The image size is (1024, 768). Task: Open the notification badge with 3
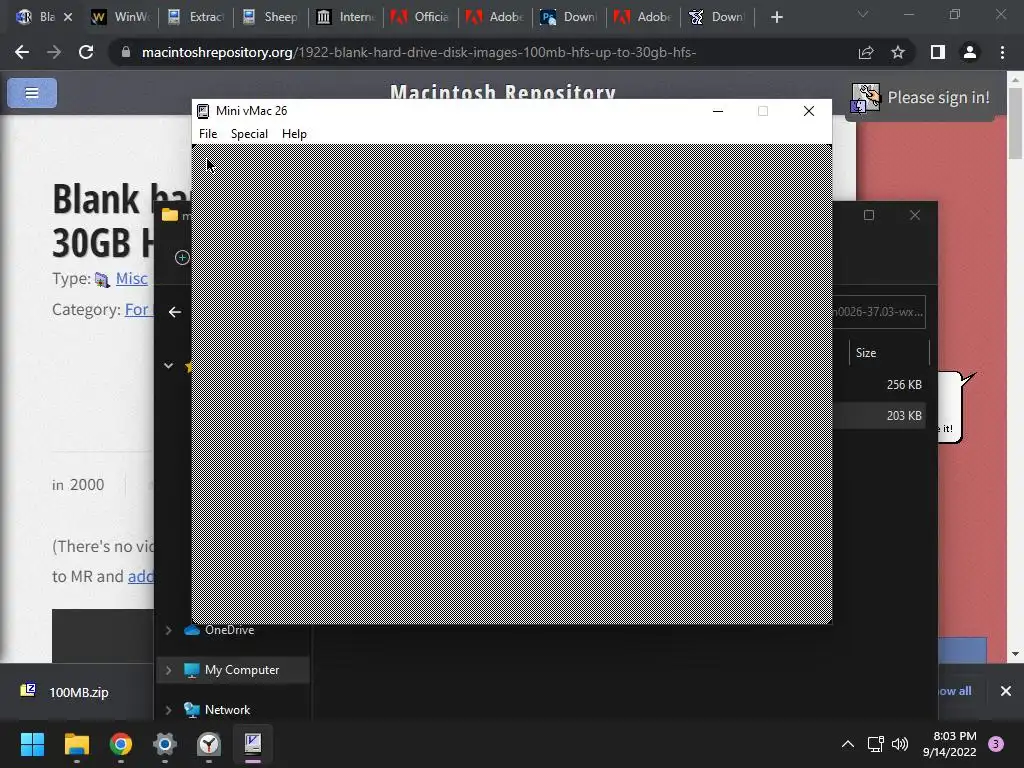tap(996, 744)
